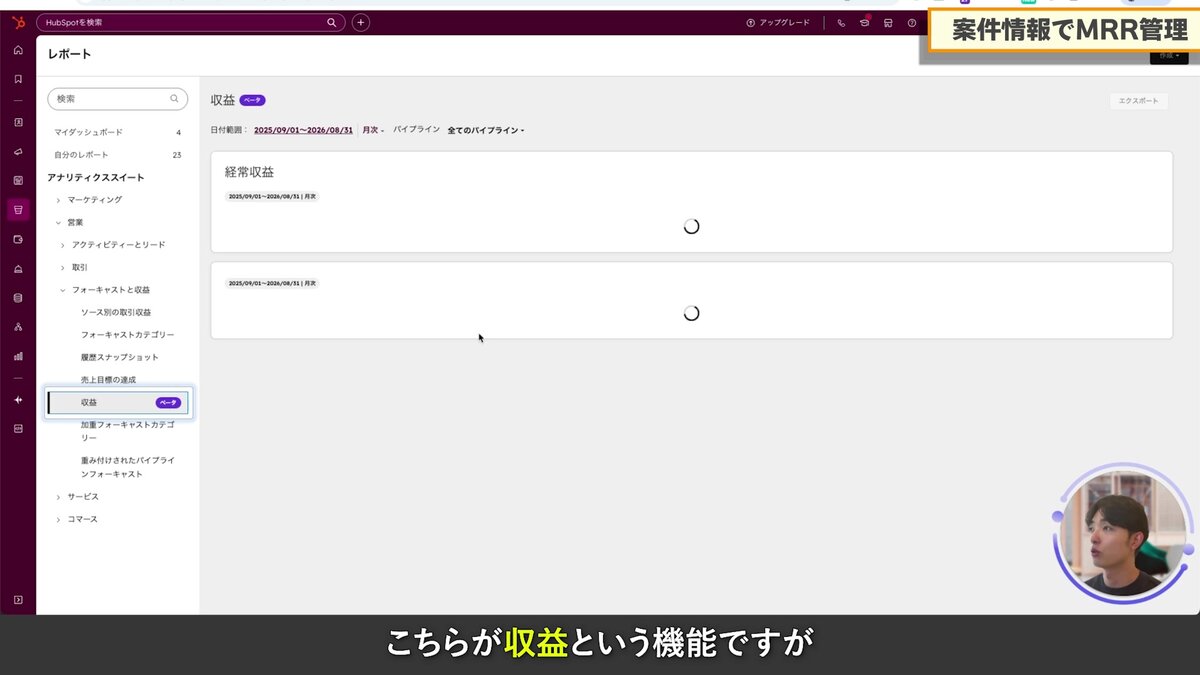Open the Workflows automation icon in the left rail
Image resolution: width=1200 pixels, height=675 pixels.
[18, 326]
